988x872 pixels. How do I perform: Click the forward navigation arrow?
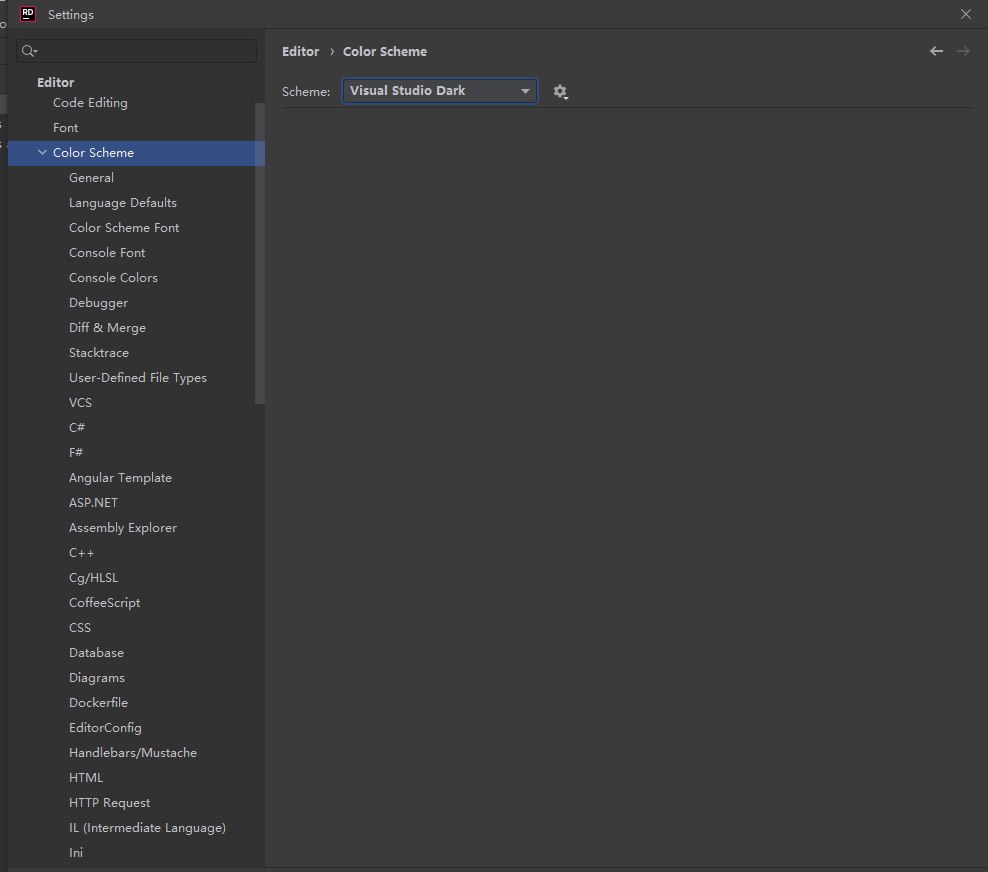click(962, 50)
